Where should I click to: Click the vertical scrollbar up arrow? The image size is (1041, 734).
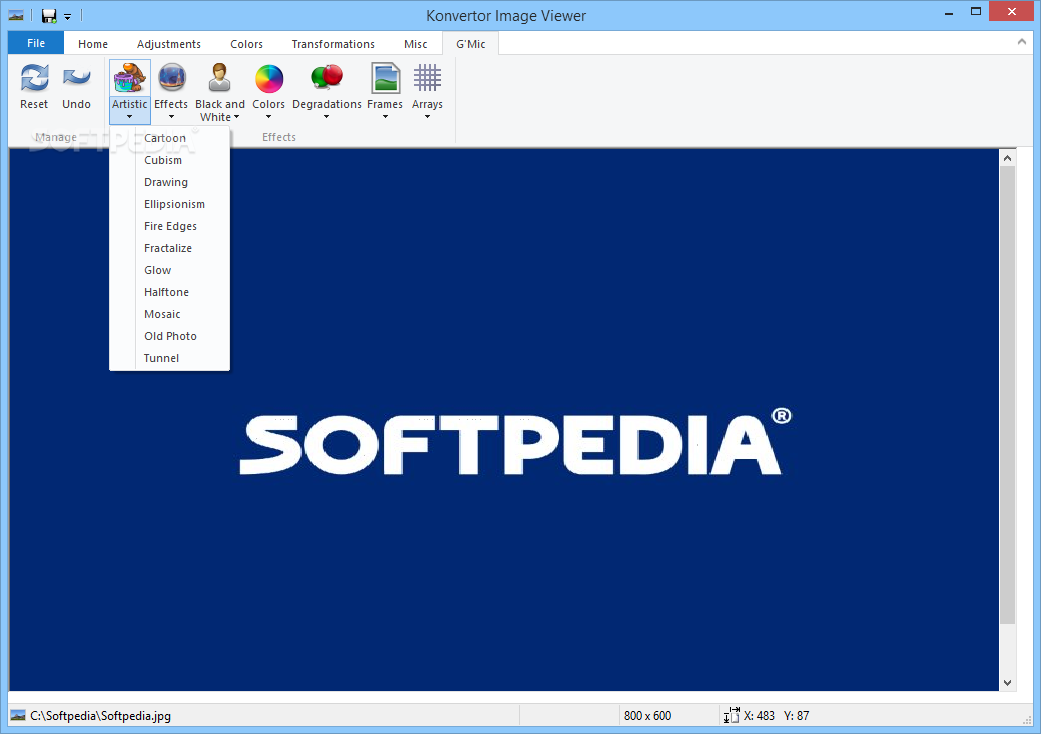coord(1007,158)
